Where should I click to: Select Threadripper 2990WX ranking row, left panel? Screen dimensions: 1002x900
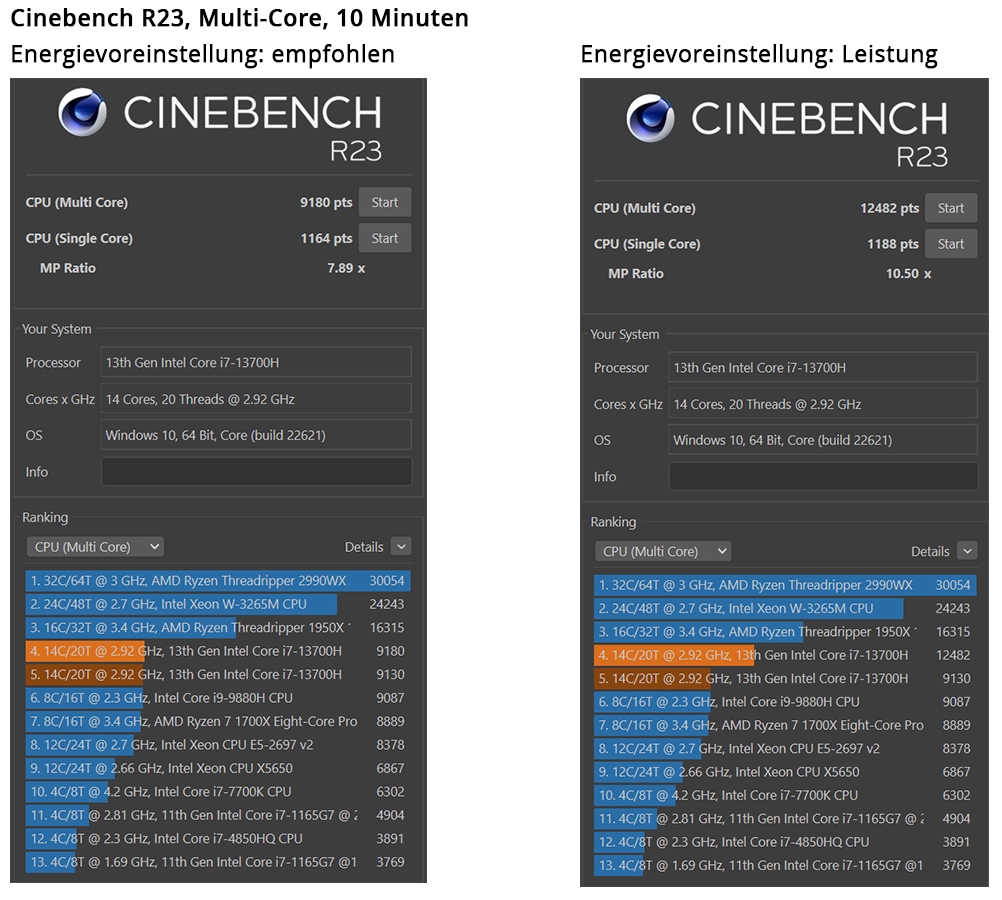pos(219,581)
